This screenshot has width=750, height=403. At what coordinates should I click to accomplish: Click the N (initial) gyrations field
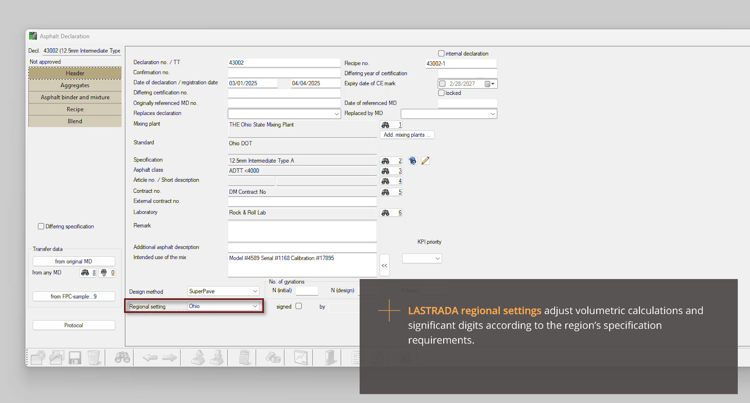pyautogui.click(x=307, y=291)
